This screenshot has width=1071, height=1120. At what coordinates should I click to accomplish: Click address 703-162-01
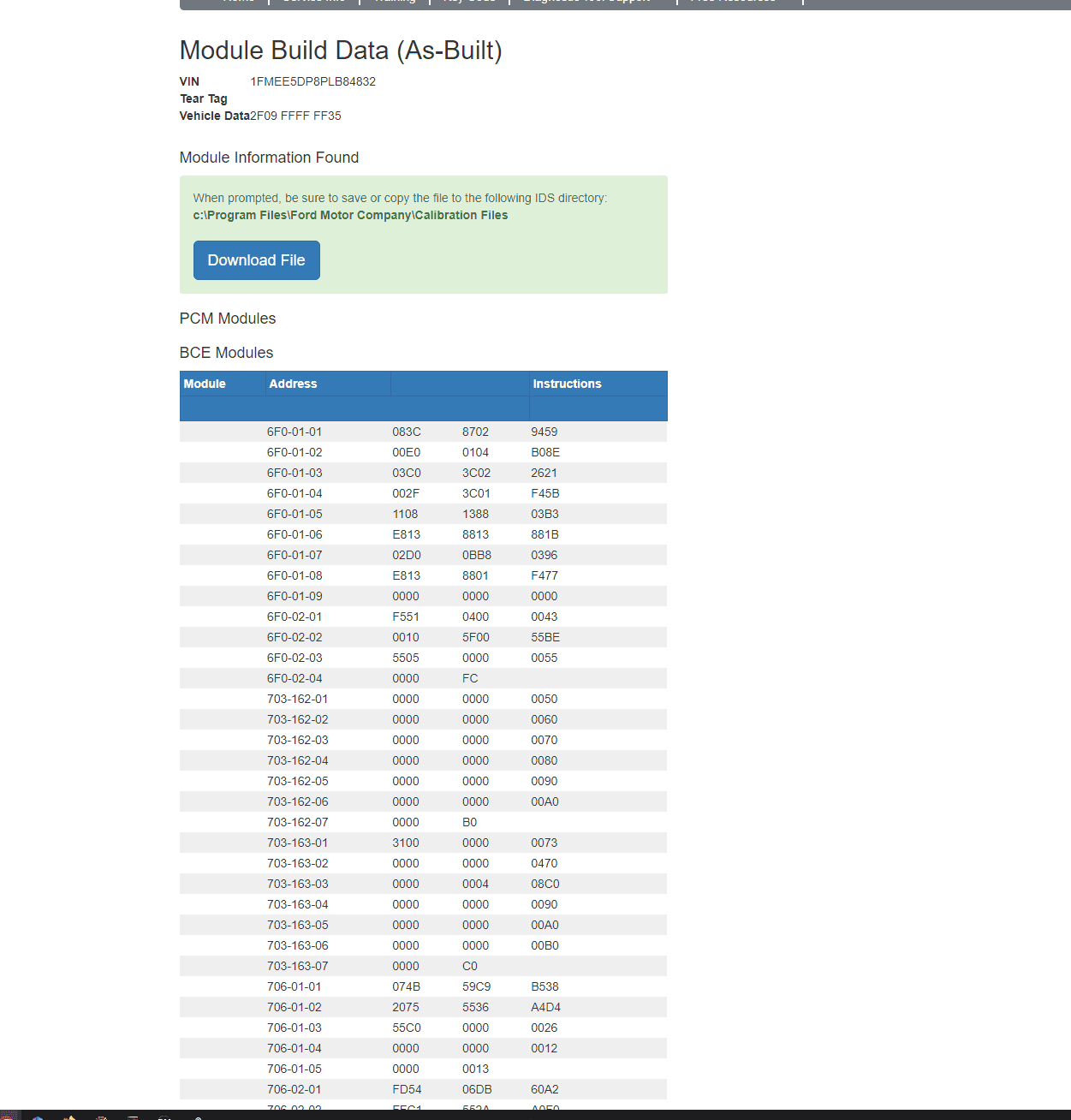pyautogui.click(x=297, y=699)
